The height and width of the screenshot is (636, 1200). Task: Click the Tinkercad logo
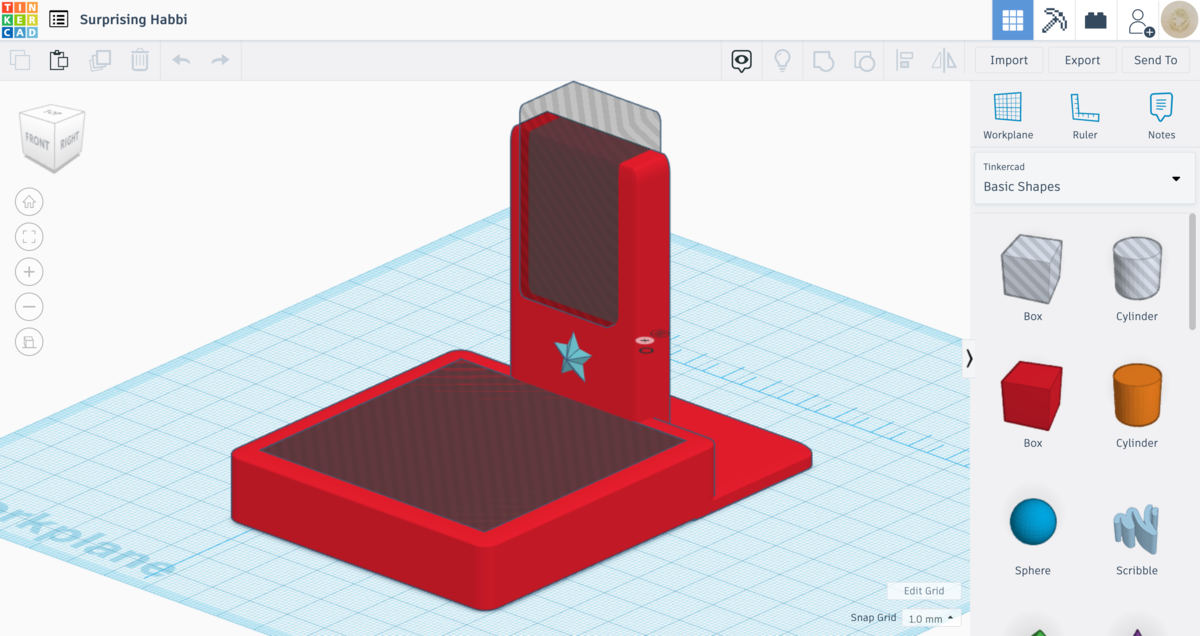19,19
